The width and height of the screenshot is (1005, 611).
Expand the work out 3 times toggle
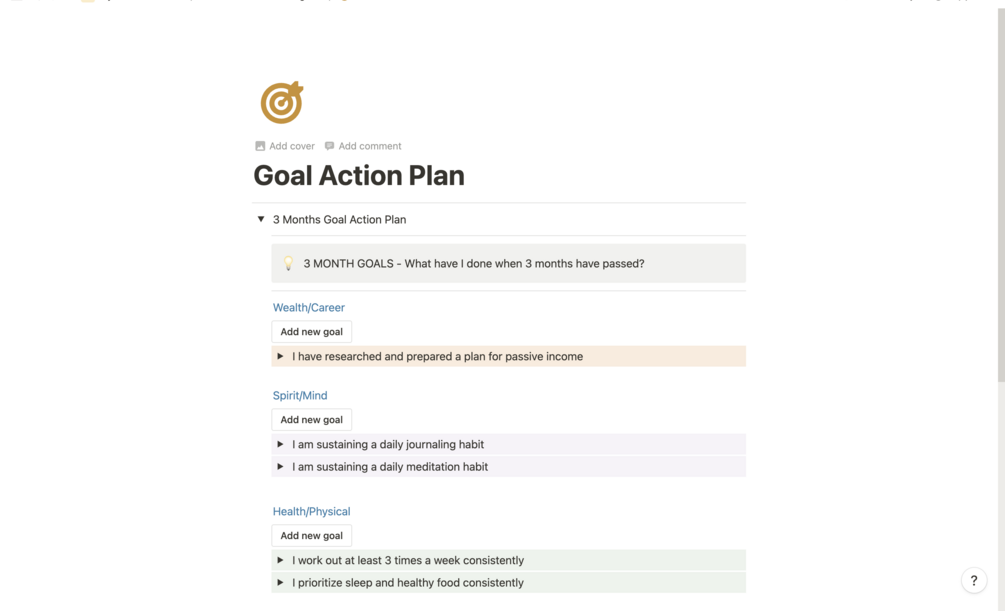280,560
